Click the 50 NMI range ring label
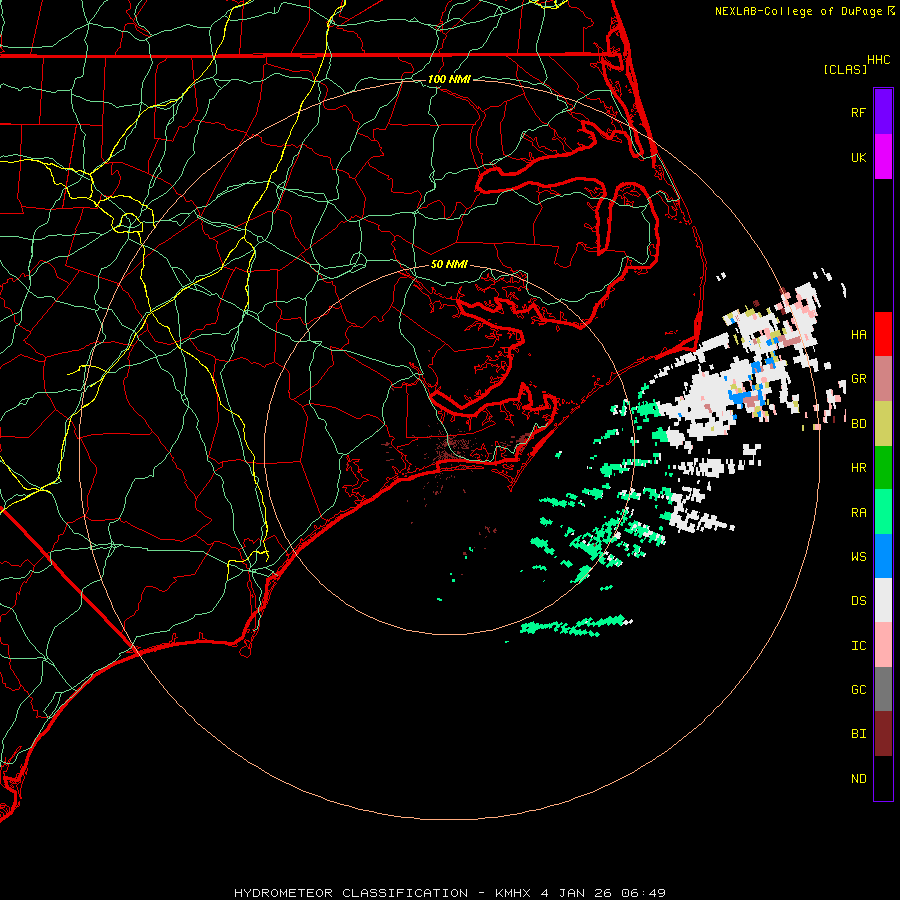900x900 pixels. click(x=449, y=264)
